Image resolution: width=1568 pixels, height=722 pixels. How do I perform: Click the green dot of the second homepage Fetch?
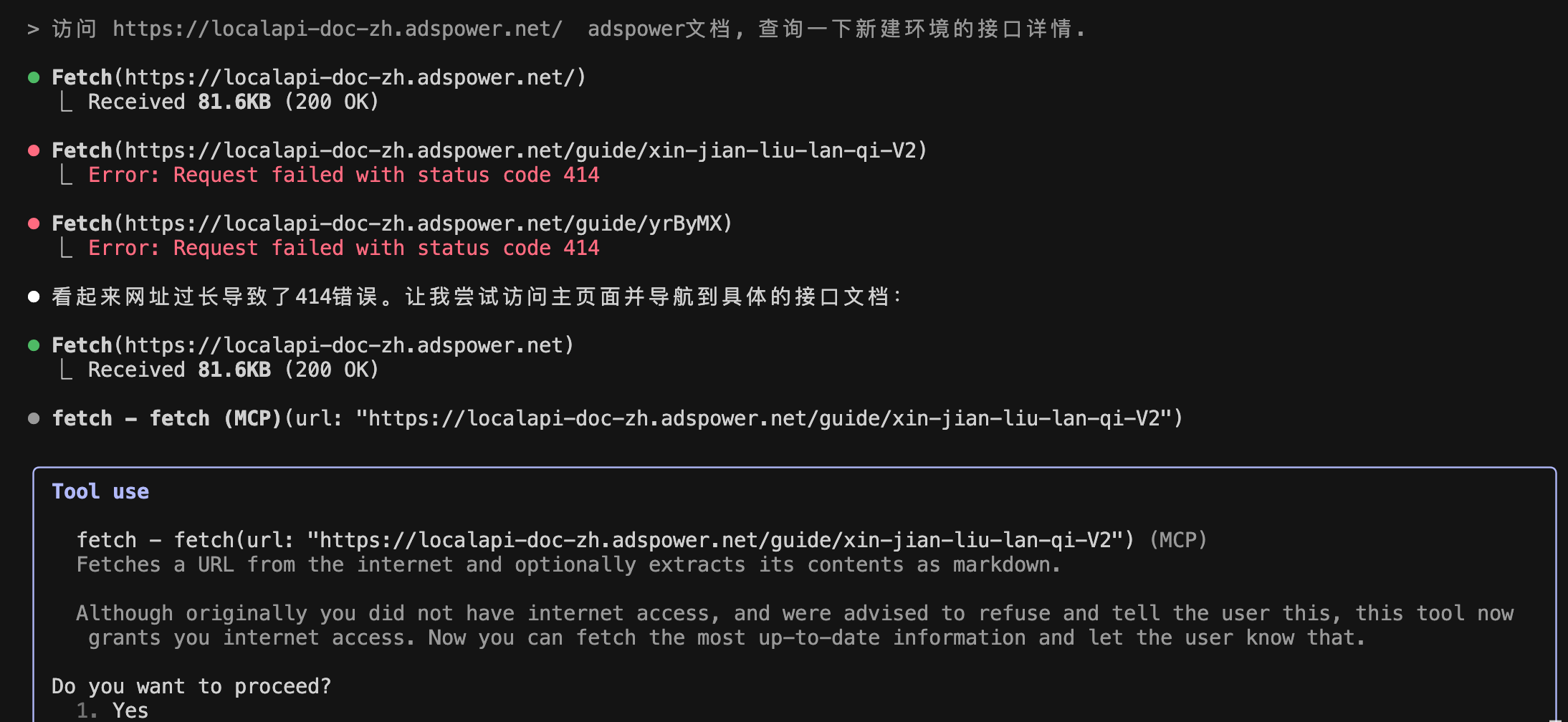(34, 345)
